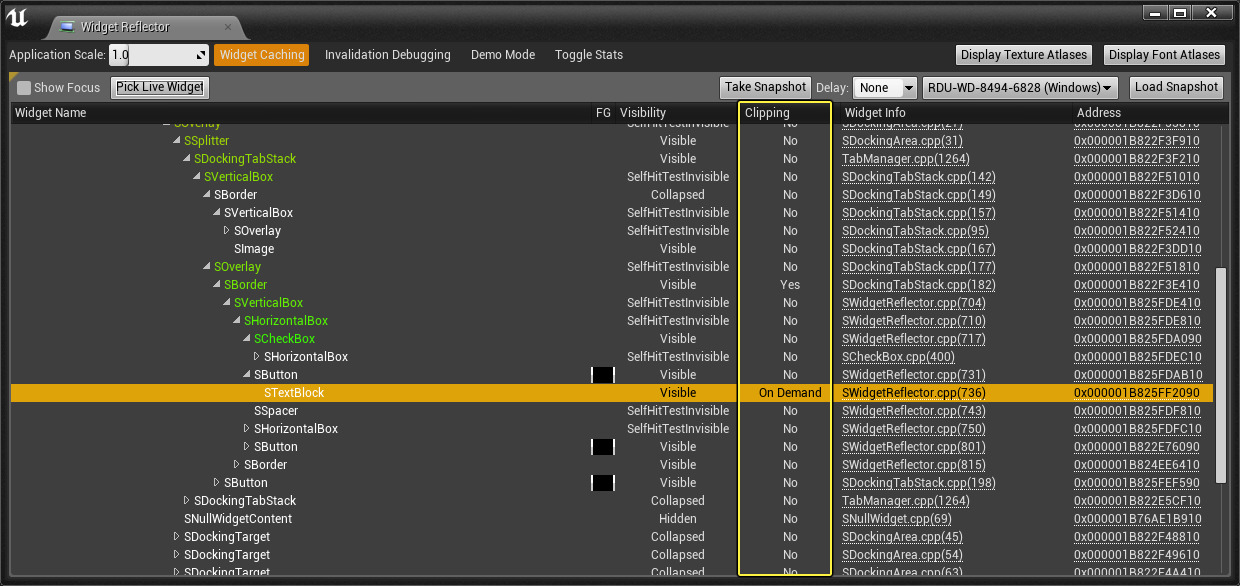
Task: Click Display Texture Atlases button
Action: pos(1024,55)
